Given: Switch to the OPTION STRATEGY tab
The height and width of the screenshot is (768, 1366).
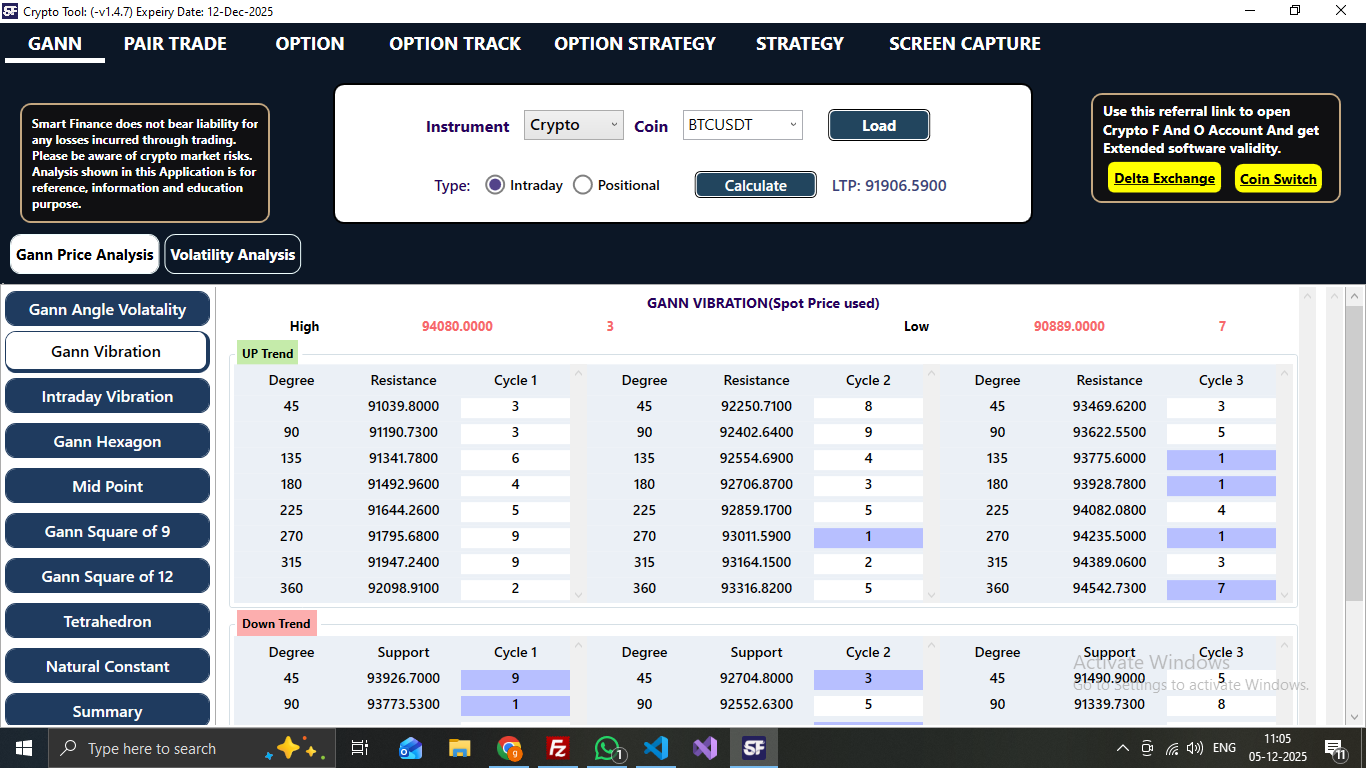Looking at the screenshot, I should click(634, 44).
